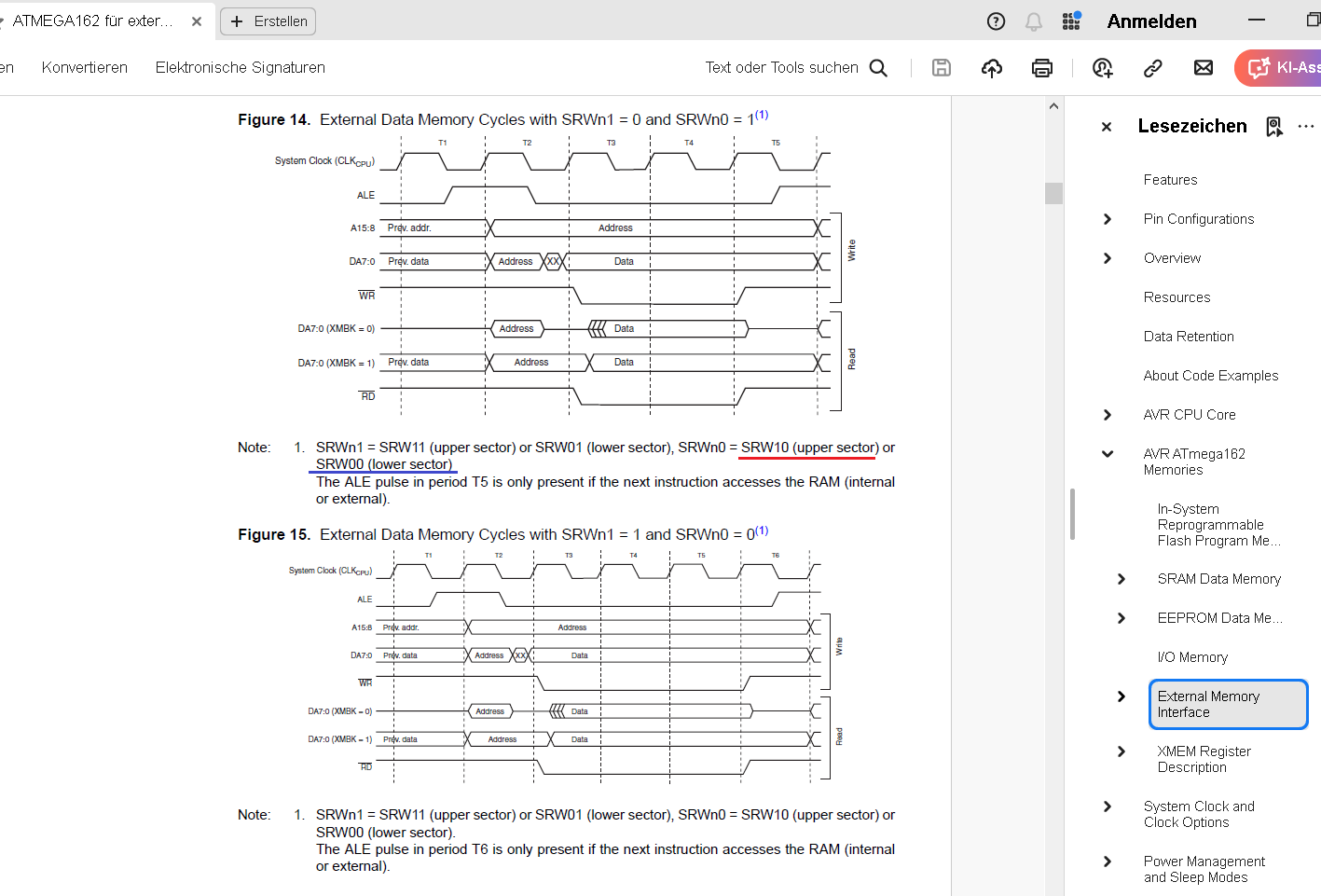Open the Konvertieren menu

point(85,67)
